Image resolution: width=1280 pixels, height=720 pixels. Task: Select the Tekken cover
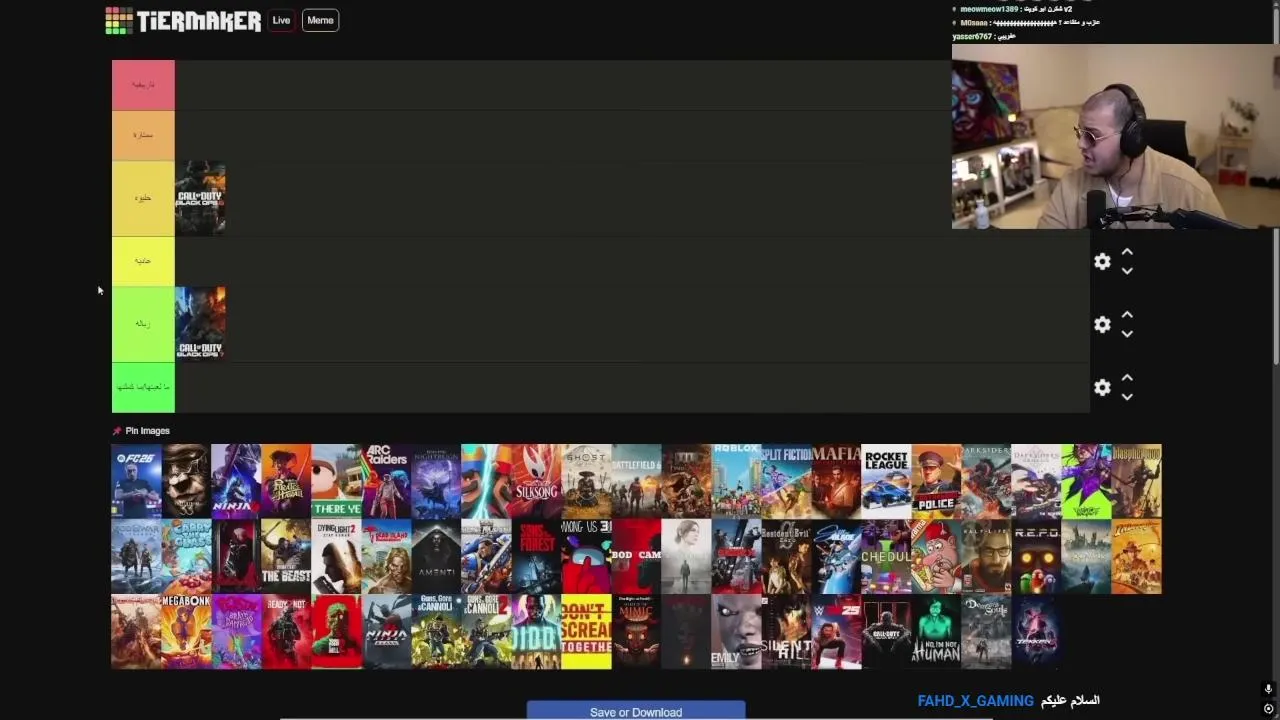pos(1036,631)
